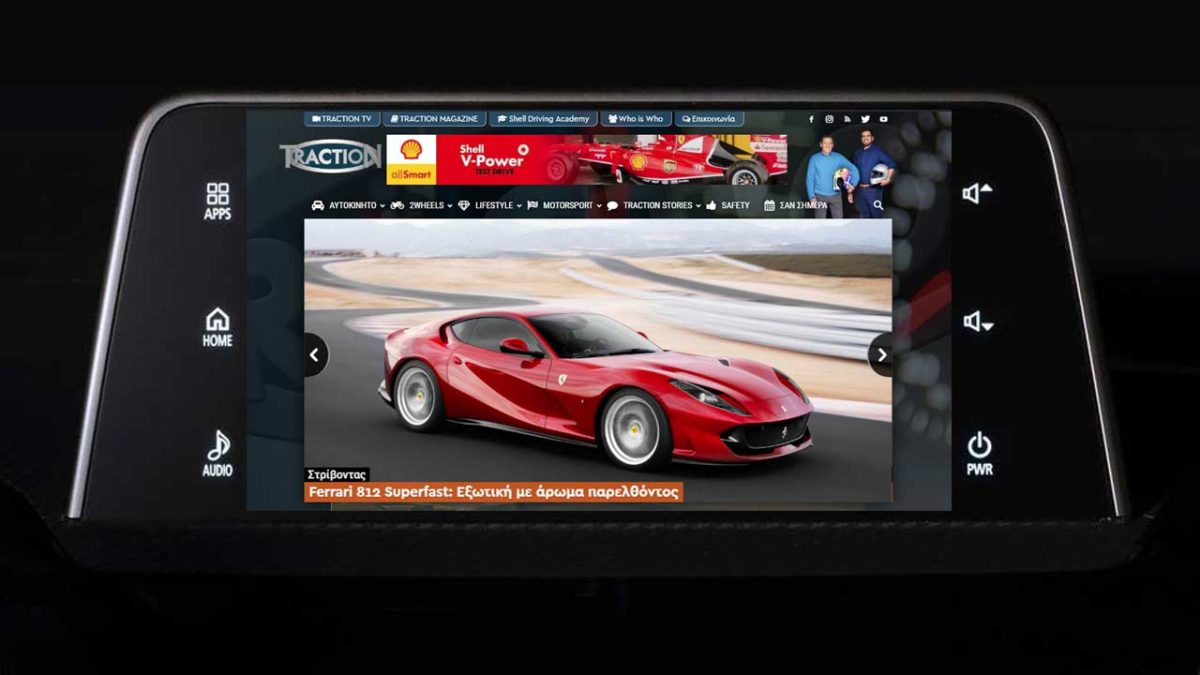Open the ΣΑΝ ΣΗΜΕΡΑ menu item

click(796, 206)
